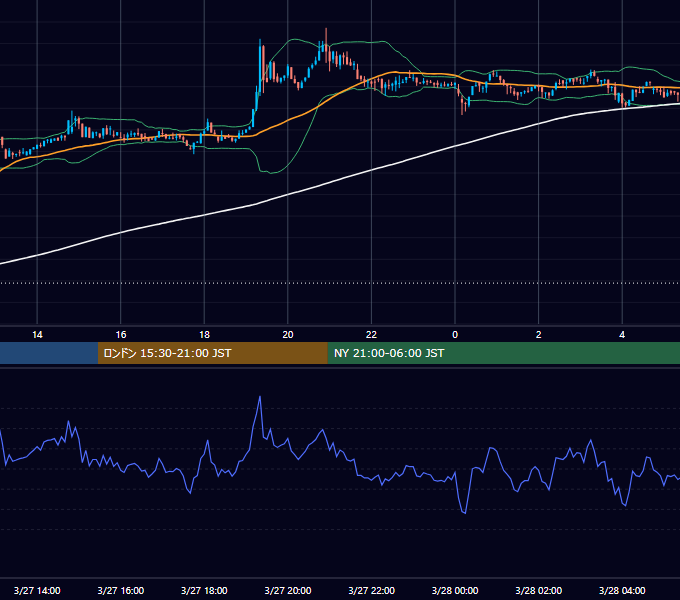Click the 3/27 22:00 date label
This screenshot has width=680, height=600.
(x=372, y=590)
